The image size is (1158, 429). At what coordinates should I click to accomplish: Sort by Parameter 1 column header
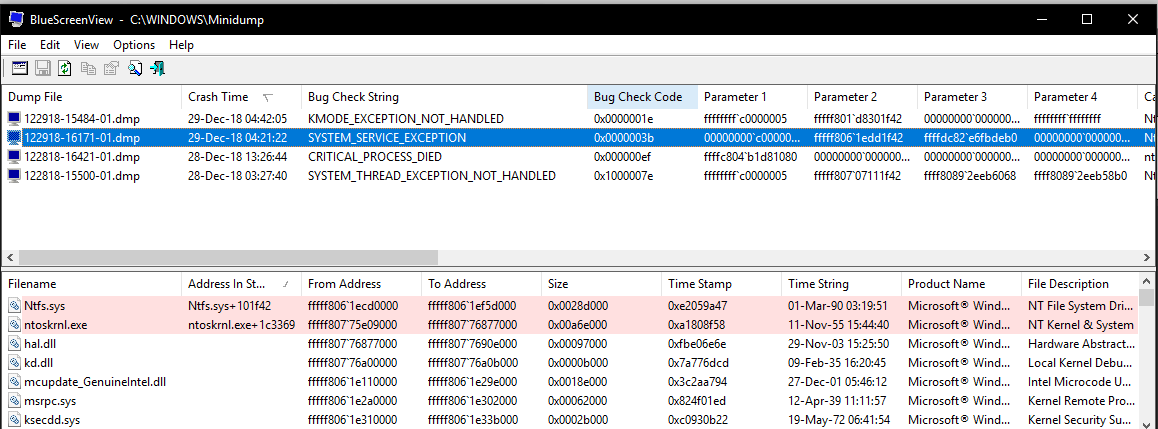(x=753, y=97)
